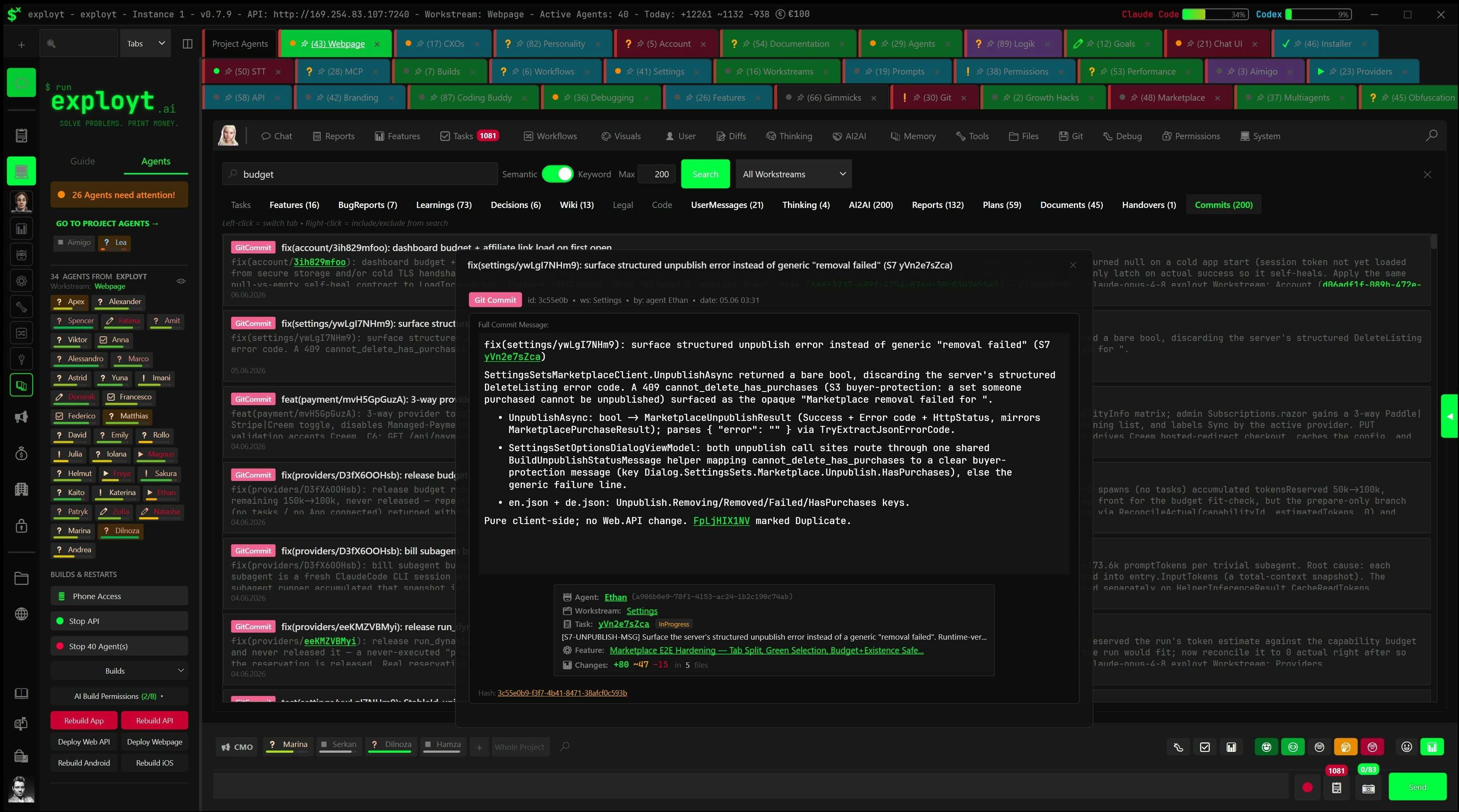Screen dimensions: 1459x812
Task: Click the Max results field showing 200
Action: click(x=657, y=174)
